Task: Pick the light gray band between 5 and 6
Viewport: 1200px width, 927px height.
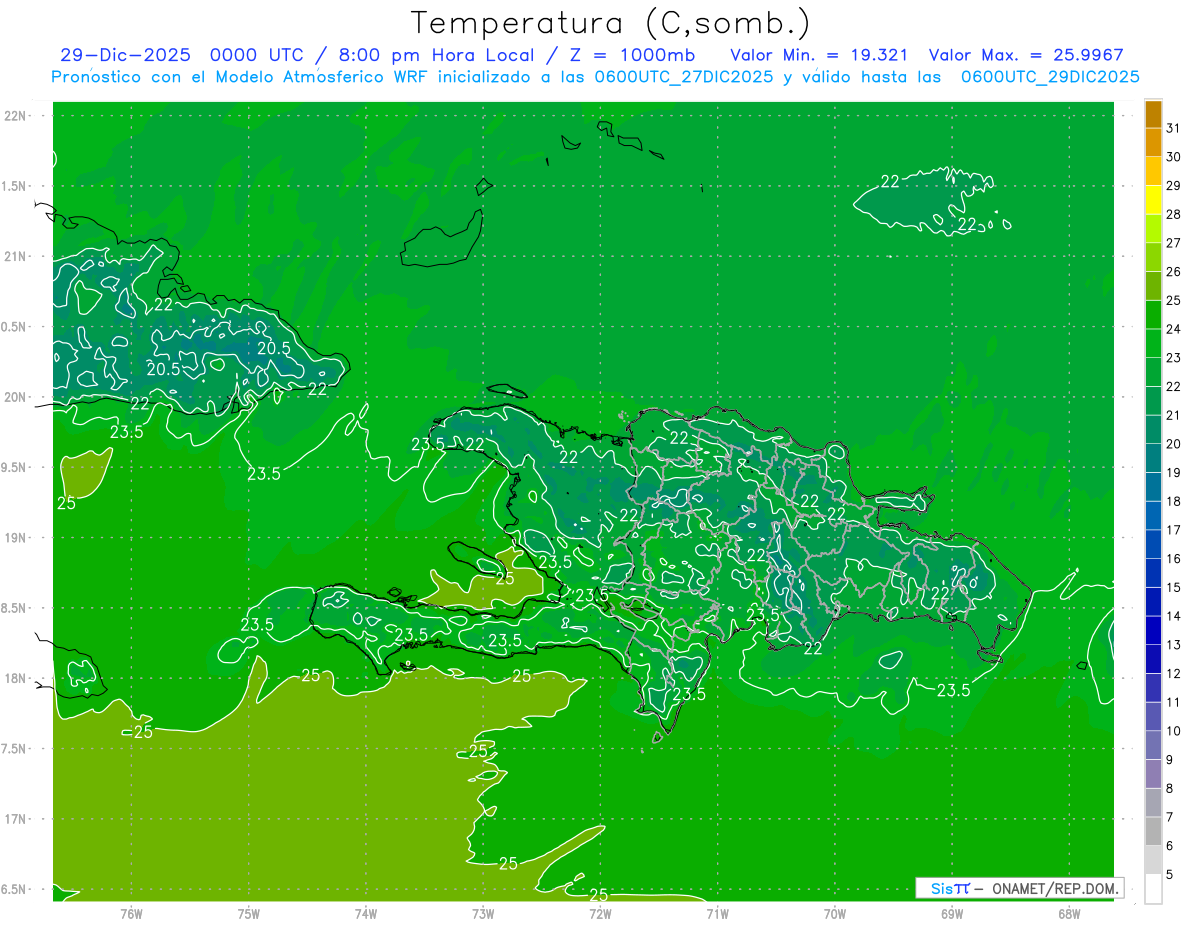Action: [1153, 860]
